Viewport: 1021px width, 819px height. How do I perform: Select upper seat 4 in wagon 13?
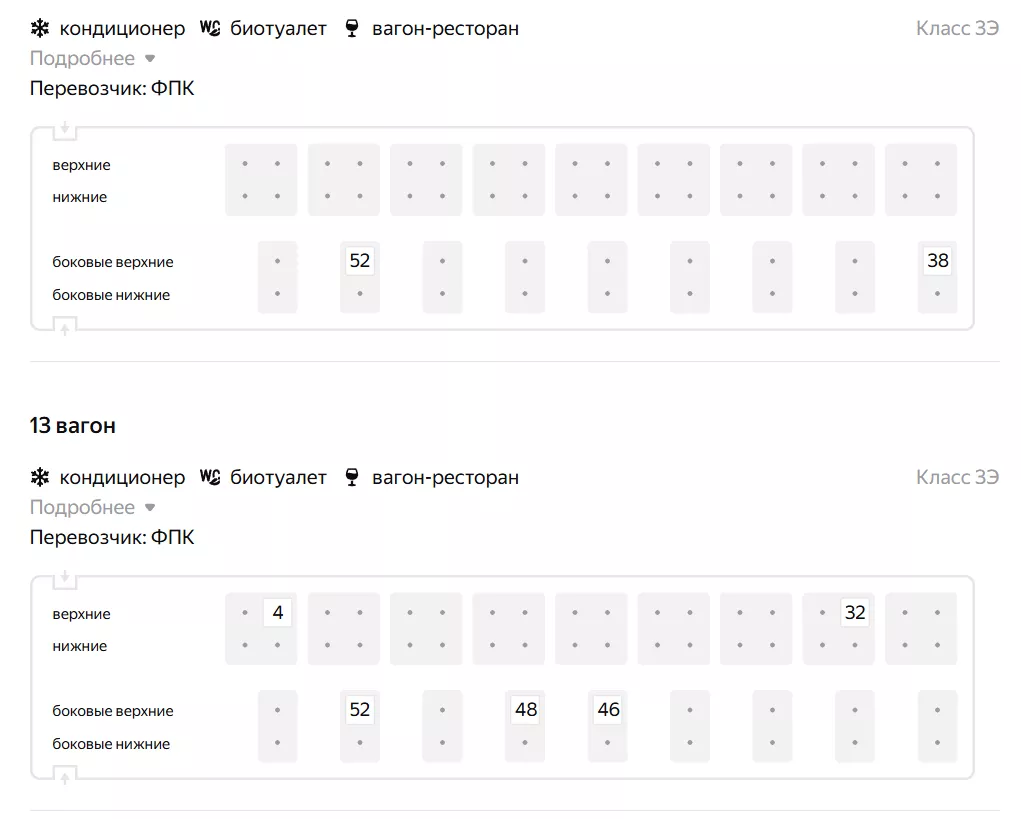(277, 612)
